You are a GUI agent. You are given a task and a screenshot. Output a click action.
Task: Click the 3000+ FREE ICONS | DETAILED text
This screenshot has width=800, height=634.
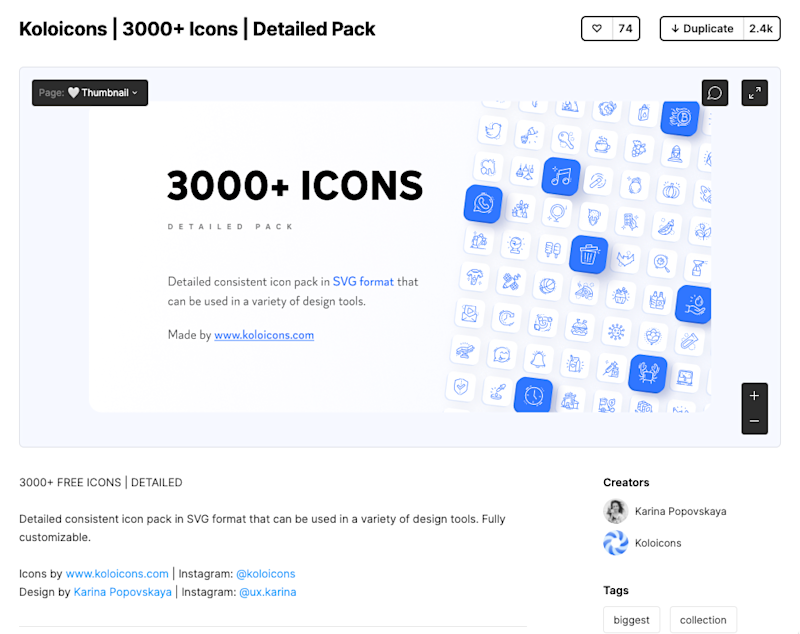pos(101,483)
